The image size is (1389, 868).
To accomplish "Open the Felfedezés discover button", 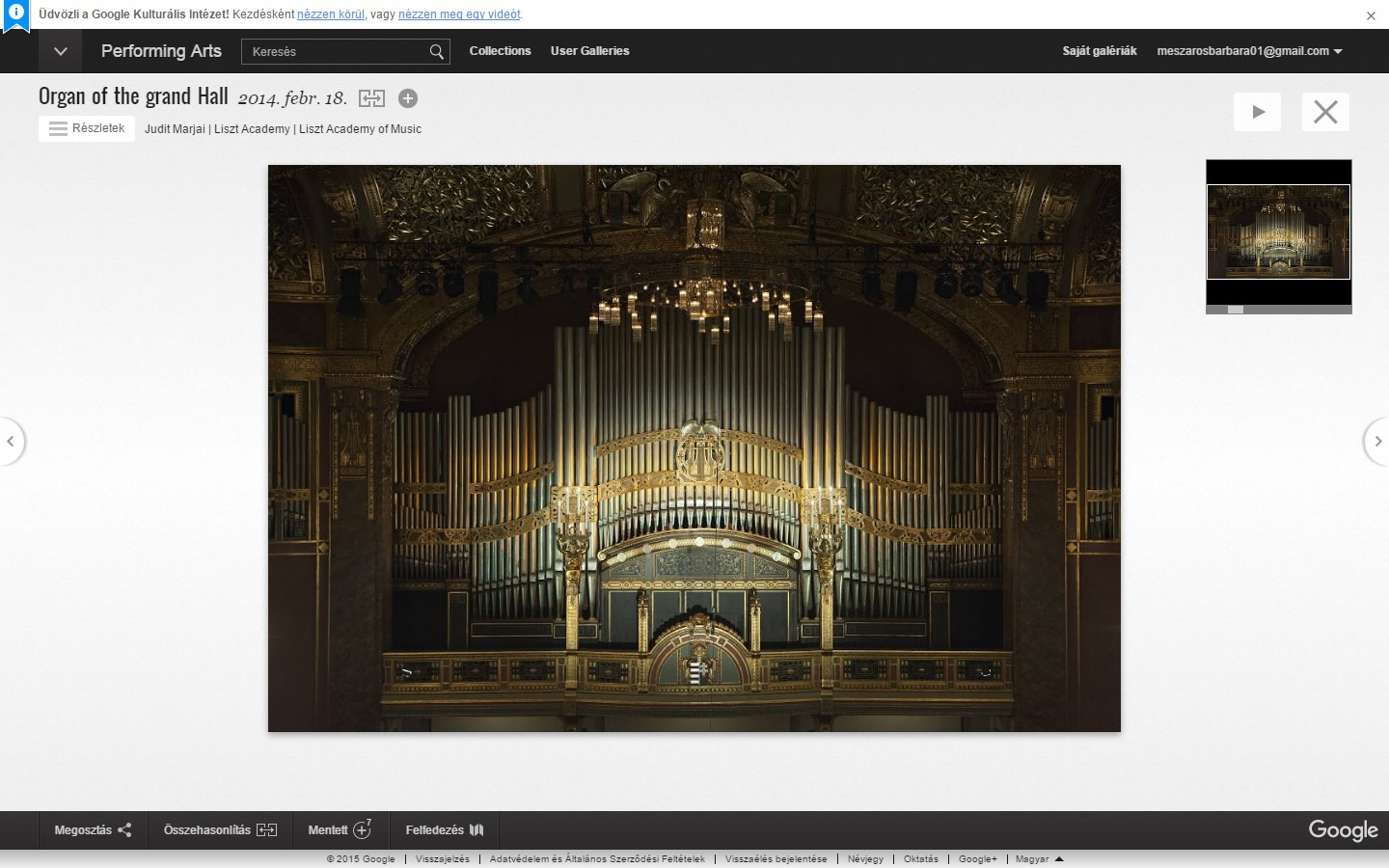I will [445, 830].
